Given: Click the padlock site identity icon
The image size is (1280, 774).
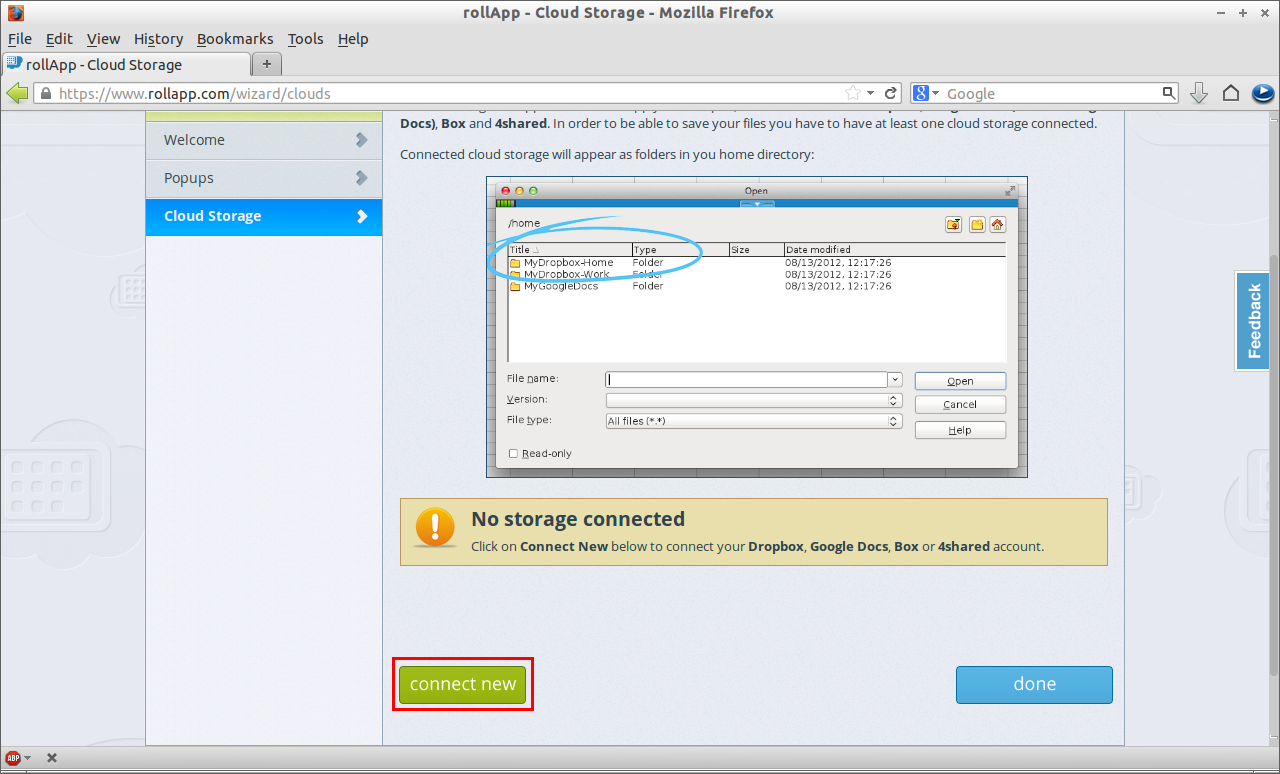Looking at the screenshot, I should click(44, 93).
